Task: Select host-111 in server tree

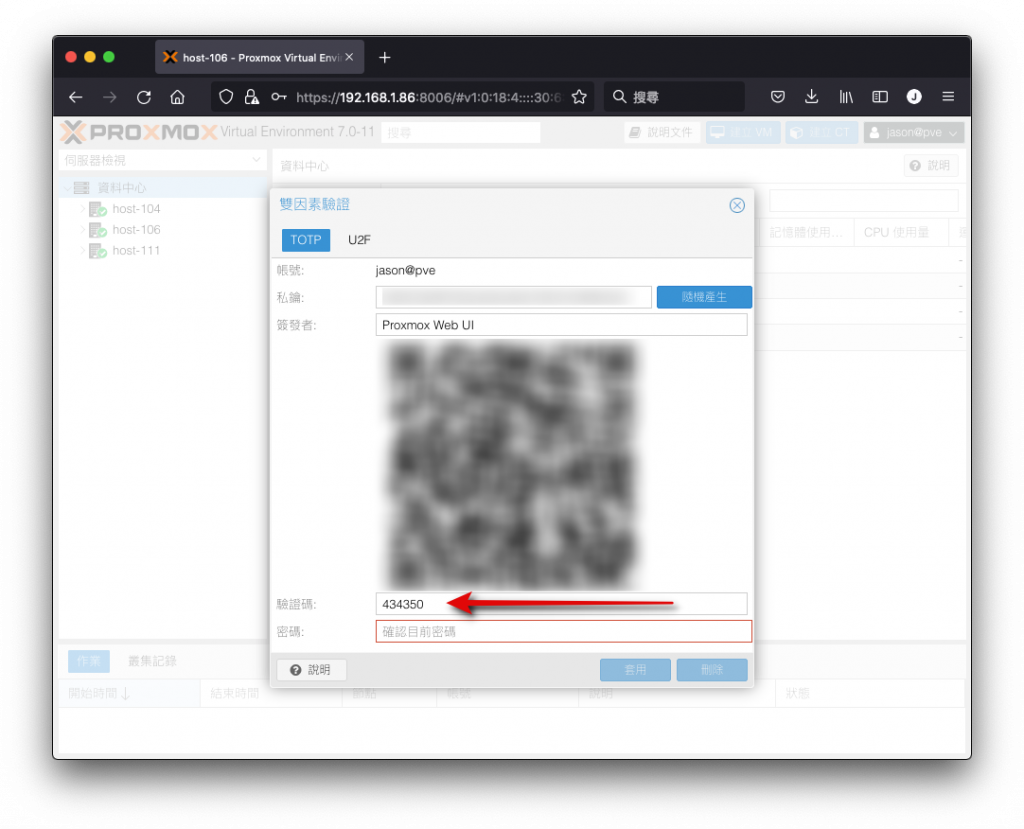Action: click(136, 251)
